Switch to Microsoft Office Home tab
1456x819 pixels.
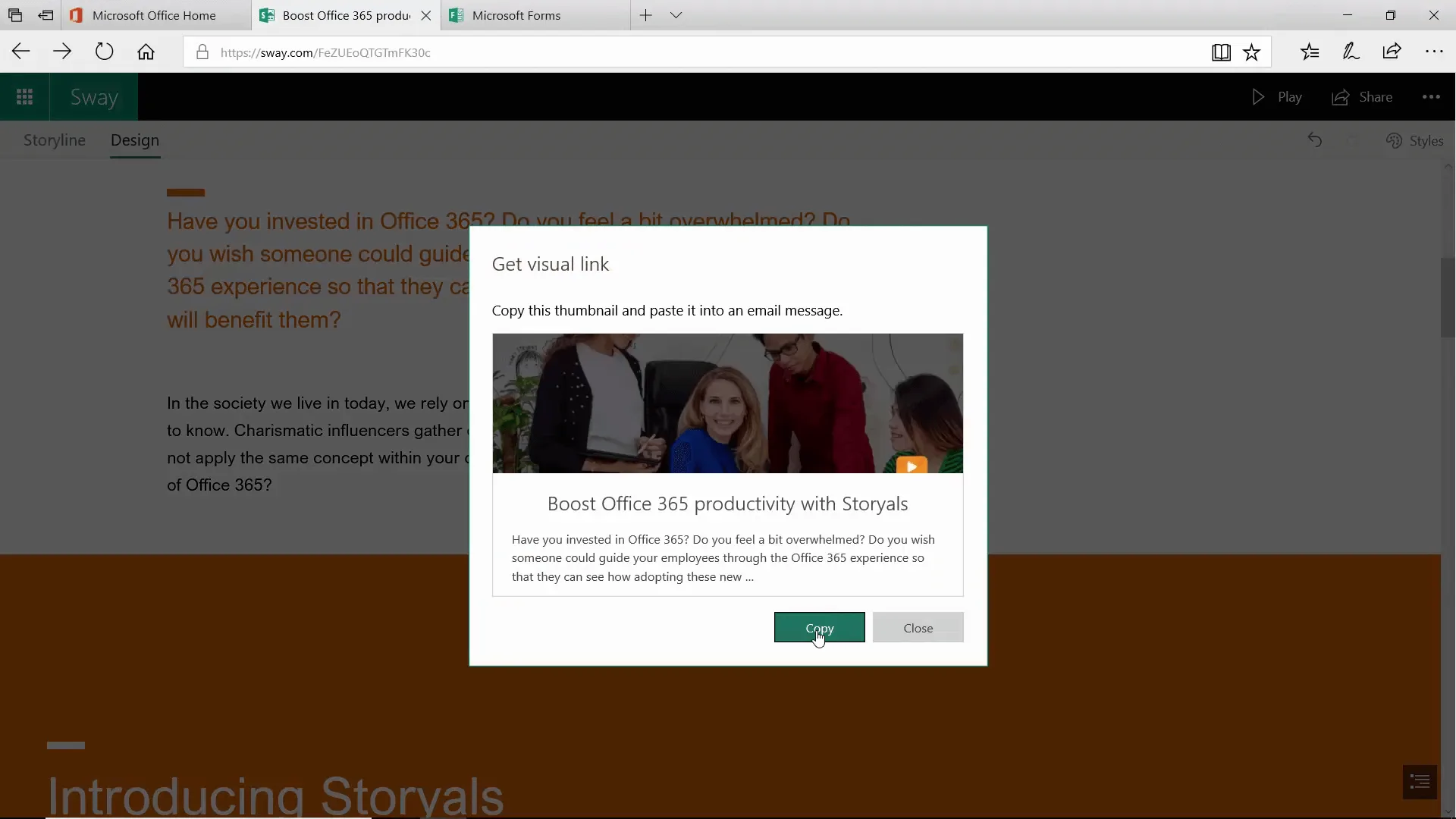[x=155, y=15]
